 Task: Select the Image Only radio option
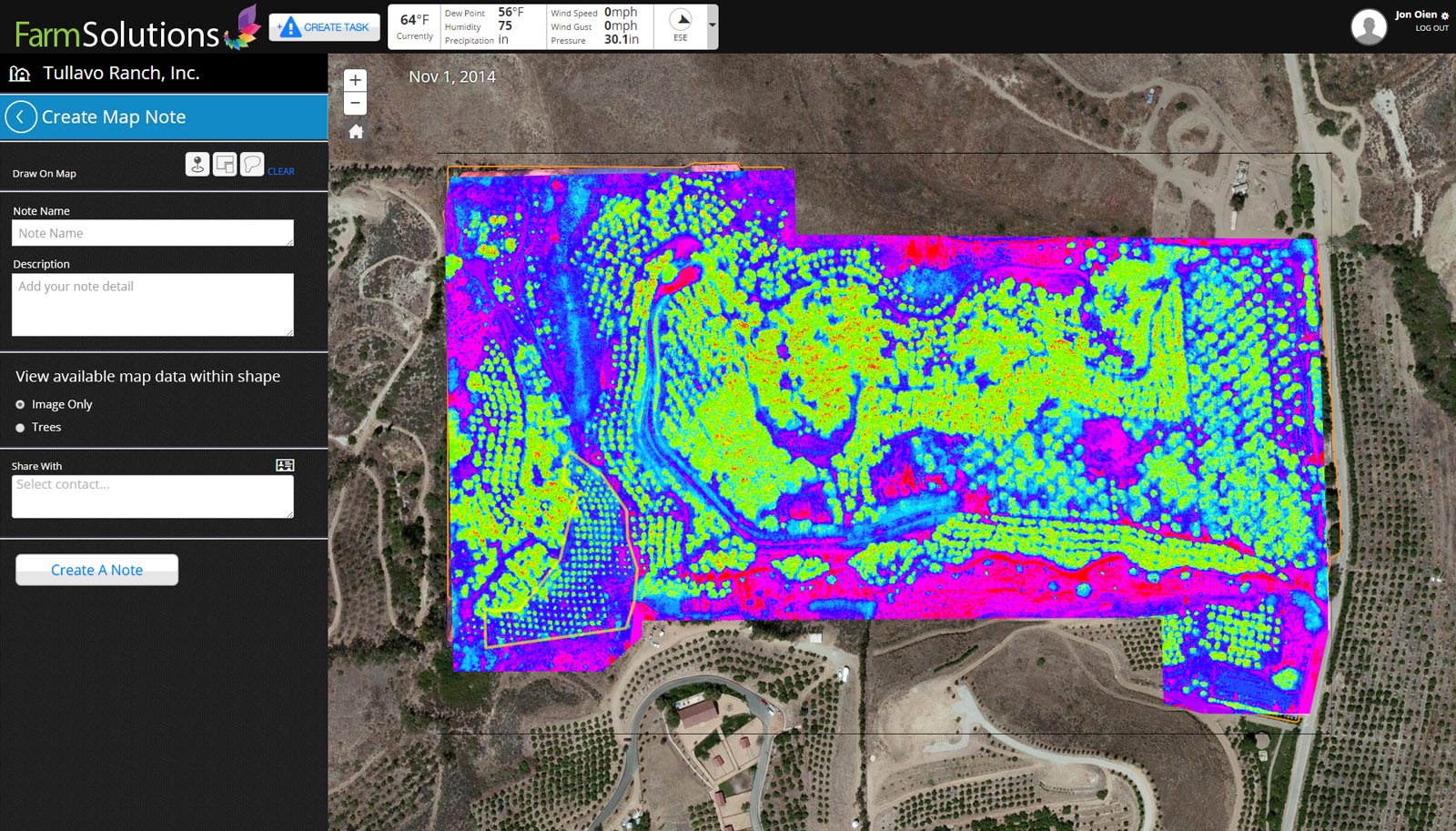pos(20,405)
